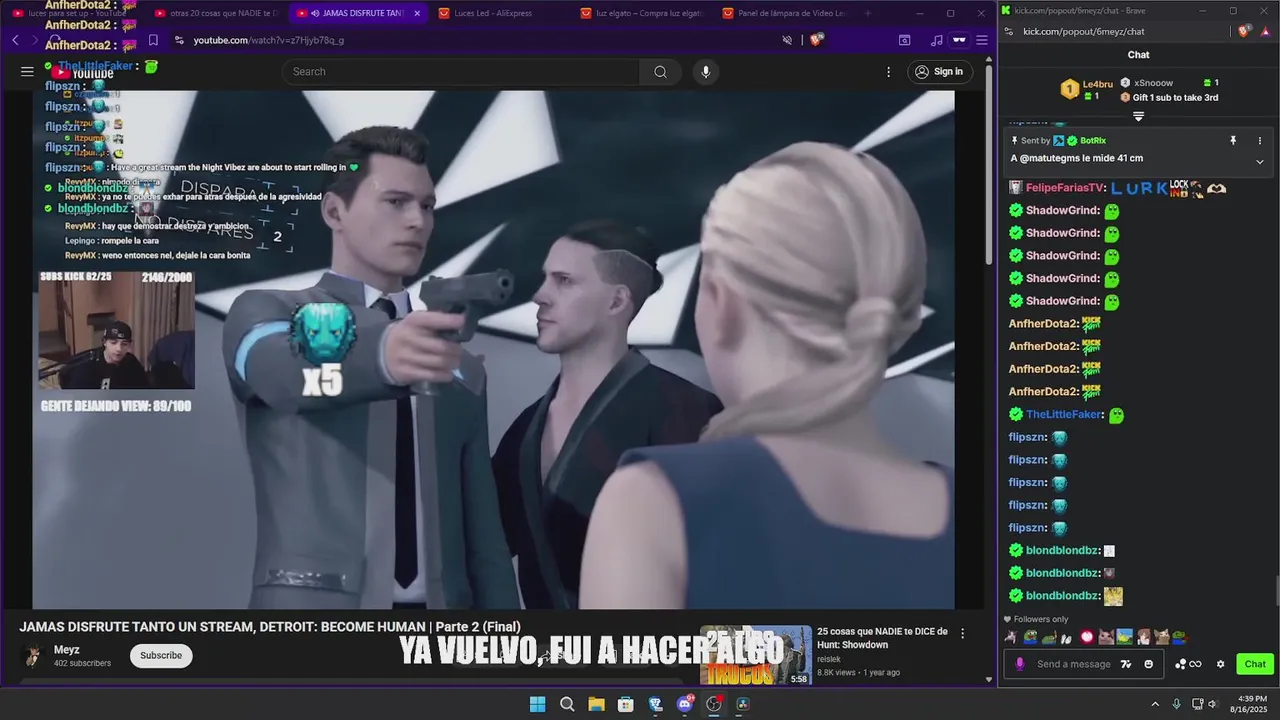This screenshot has width=1280, height=720.
Task: Open site settings icon beside youtube.com URL
Action: click(x=179, y=40)
